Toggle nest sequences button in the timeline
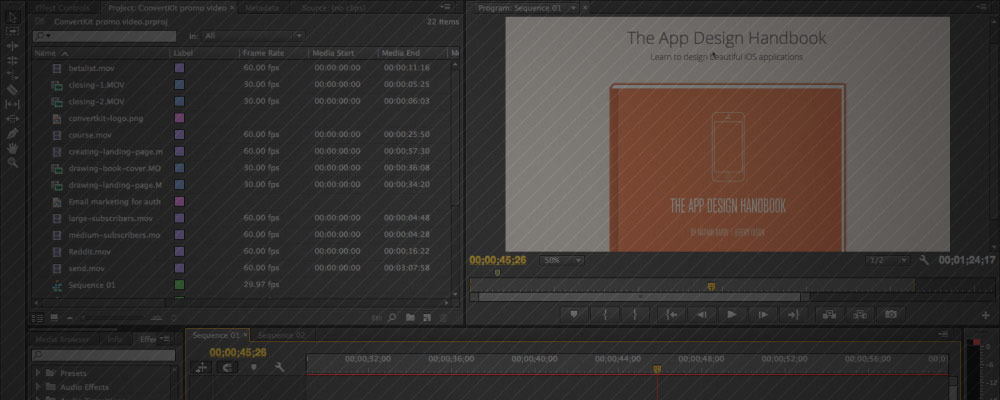Viewport: 1000px width, 400px height. (x=203, y=368)
